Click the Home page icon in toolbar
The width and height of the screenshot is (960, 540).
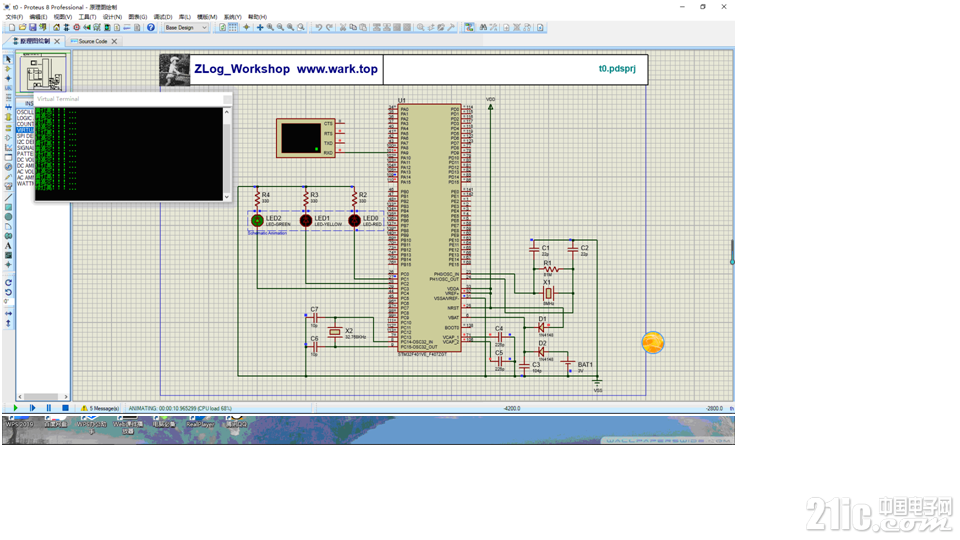(x=56, y=28)
